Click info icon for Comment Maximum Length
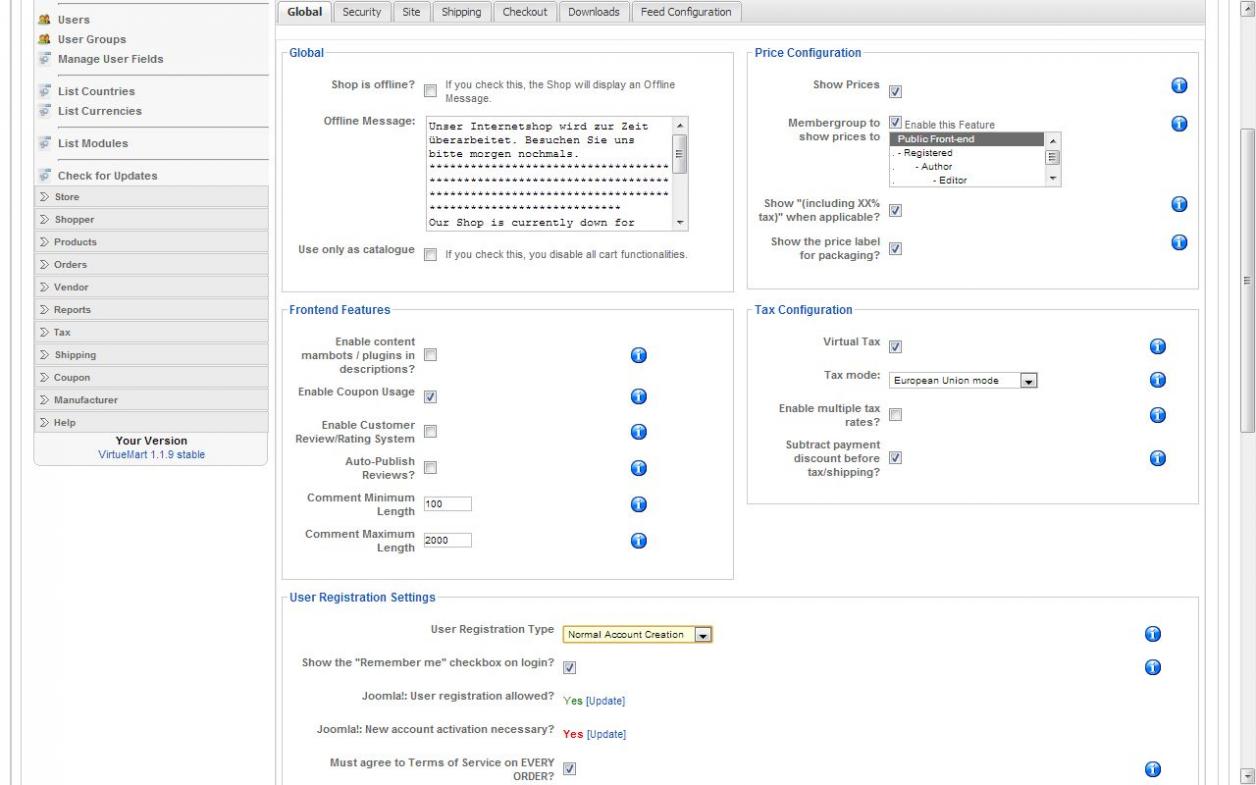Image resolution: width=1256 pixels, height=785 pixels. click(639, 540)
